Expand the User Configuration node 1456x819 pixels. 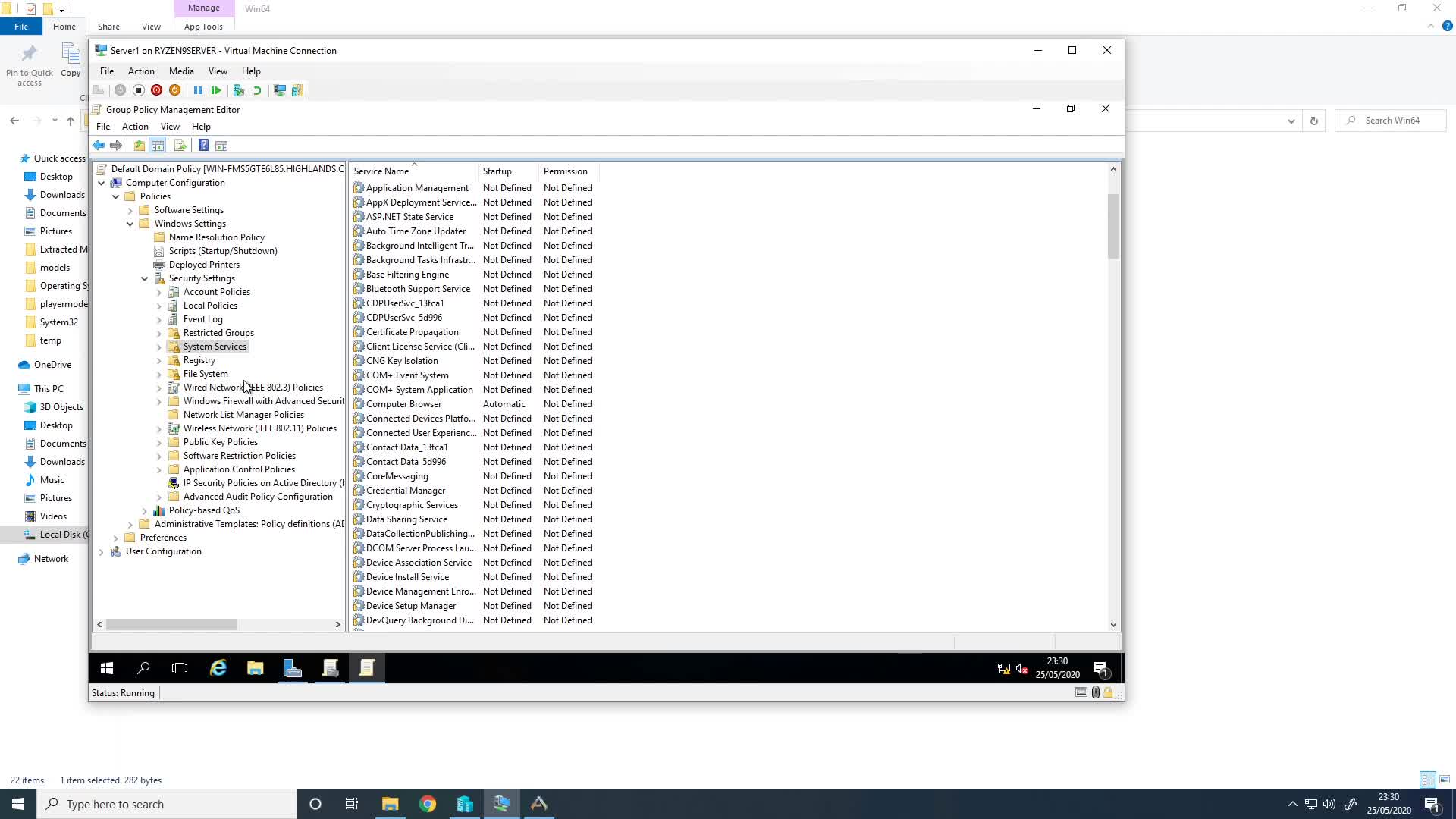pos(102,551)
